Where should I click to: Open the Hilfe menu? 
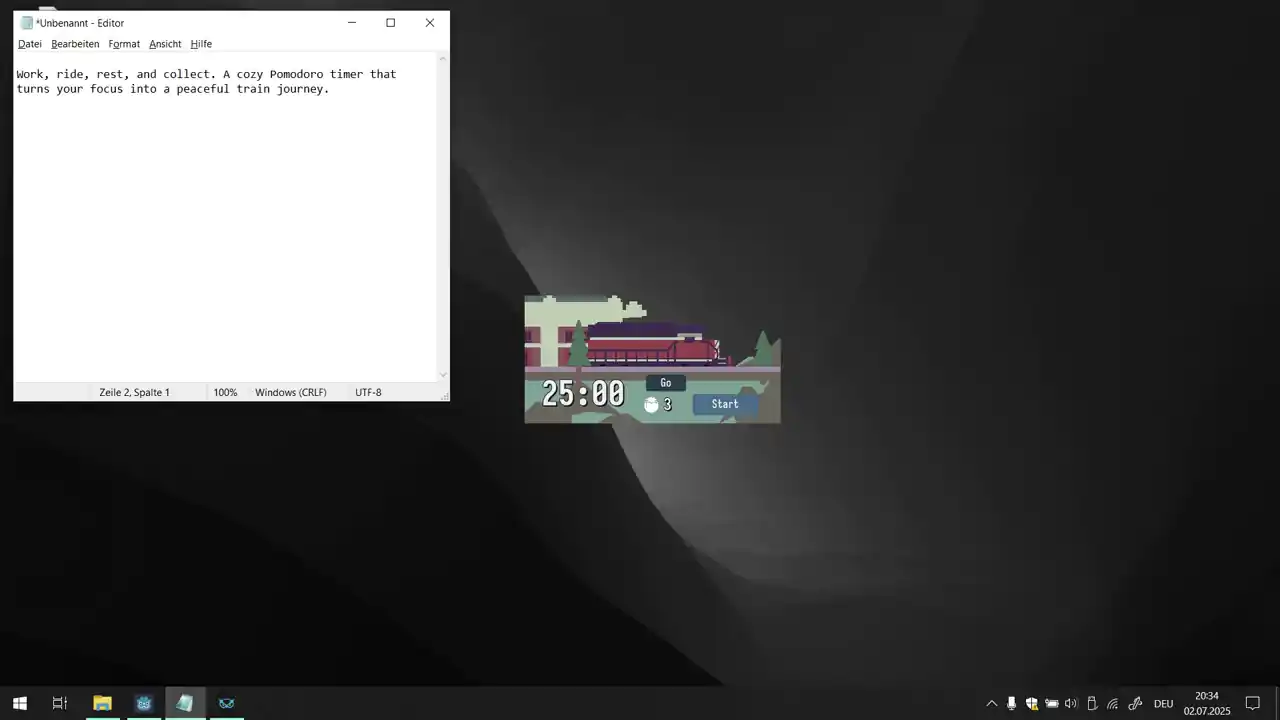[201, 44]
